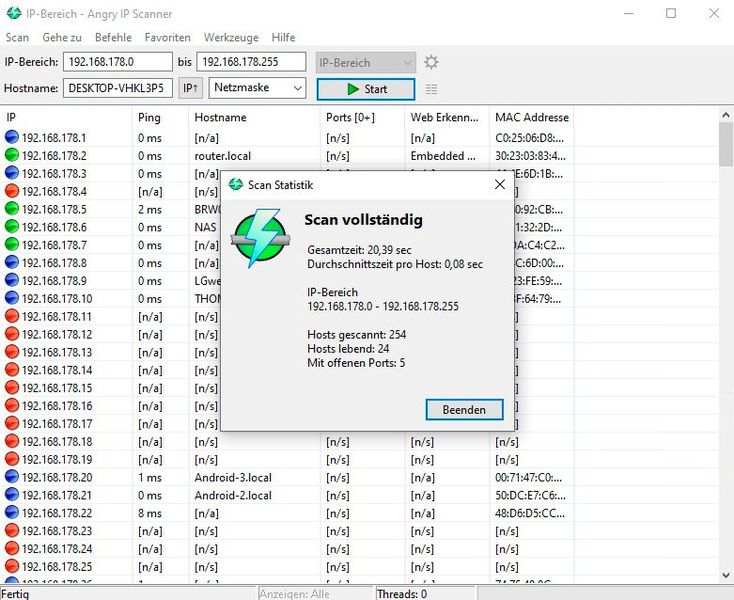Sort by the Web Erkenn... column header
This screenshot has width=734, height=600.
[447, 117]
